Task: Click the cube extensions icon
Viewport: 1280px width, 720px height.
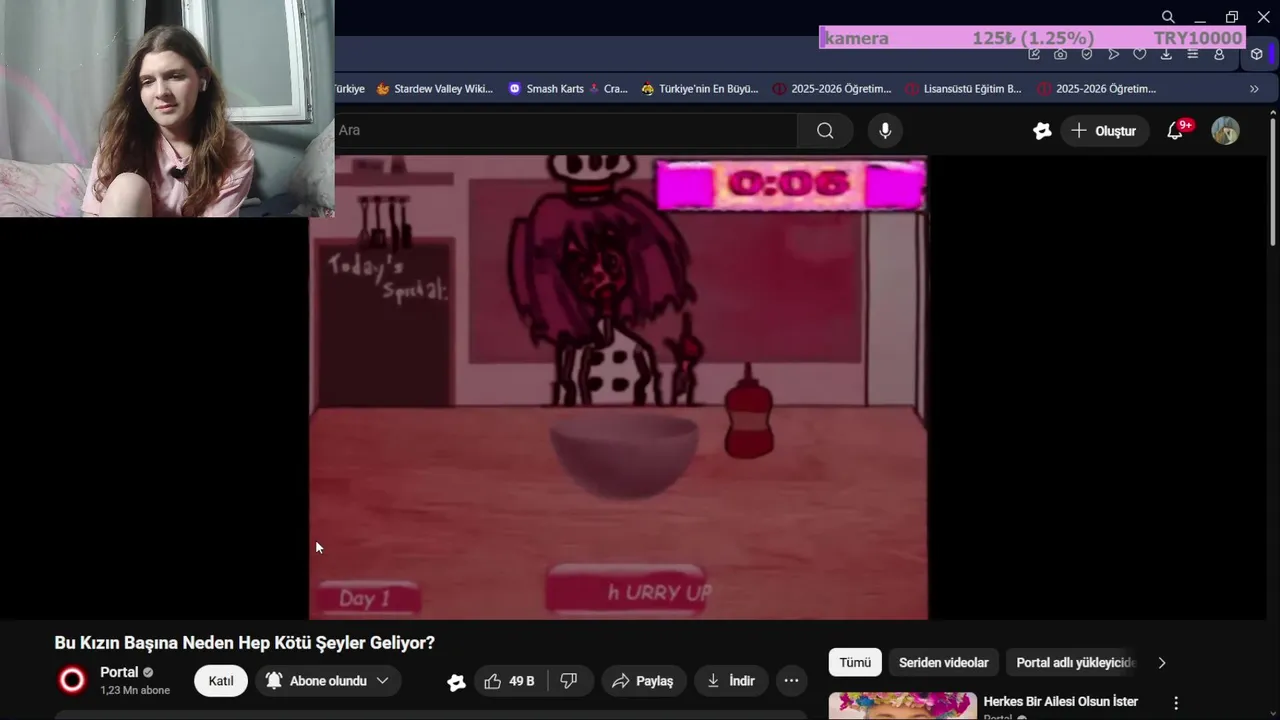Action: (x=1257, y=54)
